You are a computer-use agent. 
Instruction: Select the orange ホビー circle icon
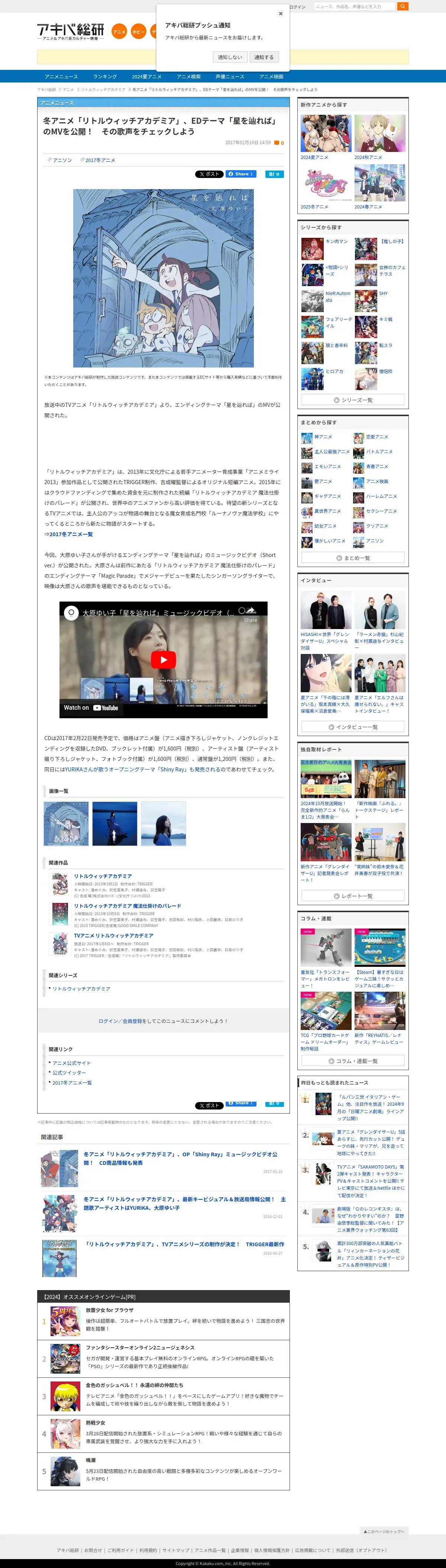click(139, 32)
